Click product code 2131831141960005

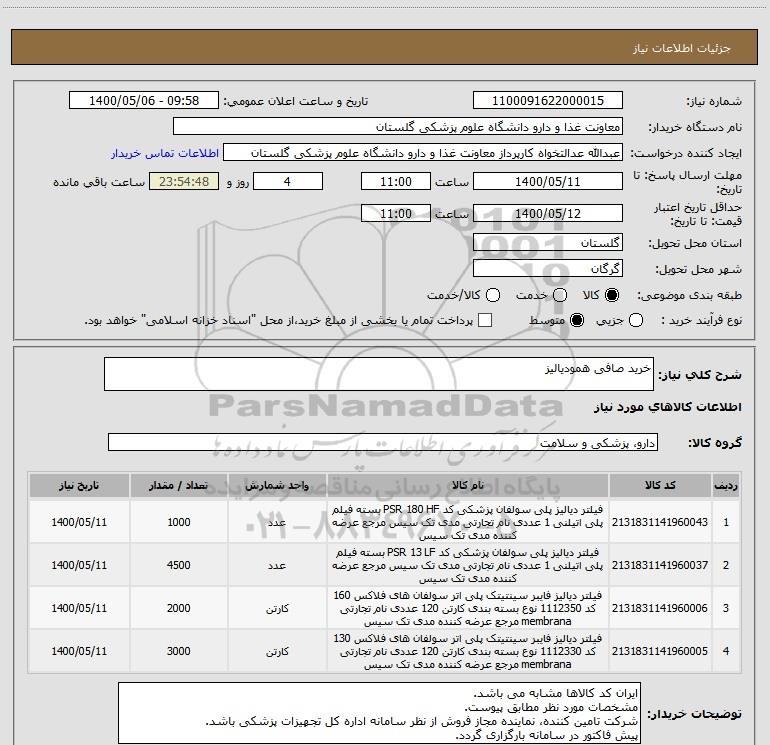[660, 651]
